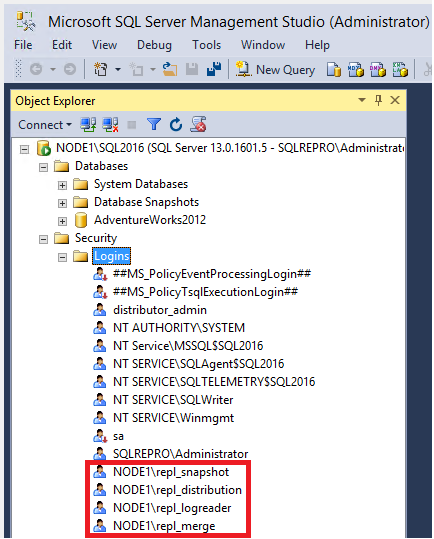Viewport: 434px width, 539px height.
Task: Click the Open File toolbar icon
Action: point(170,69)
